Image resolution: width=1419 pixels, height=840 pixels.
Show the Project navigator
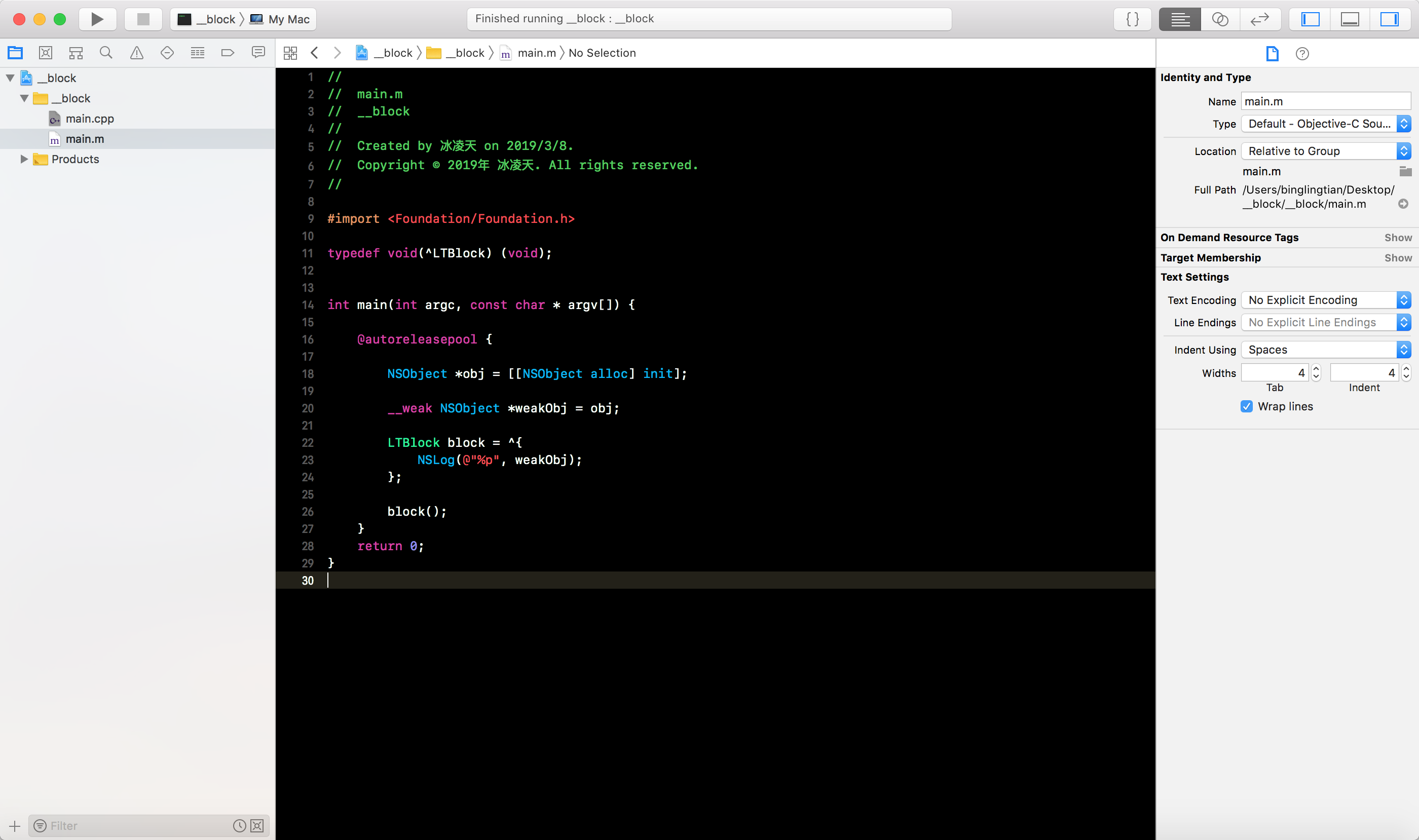point(15,53)
